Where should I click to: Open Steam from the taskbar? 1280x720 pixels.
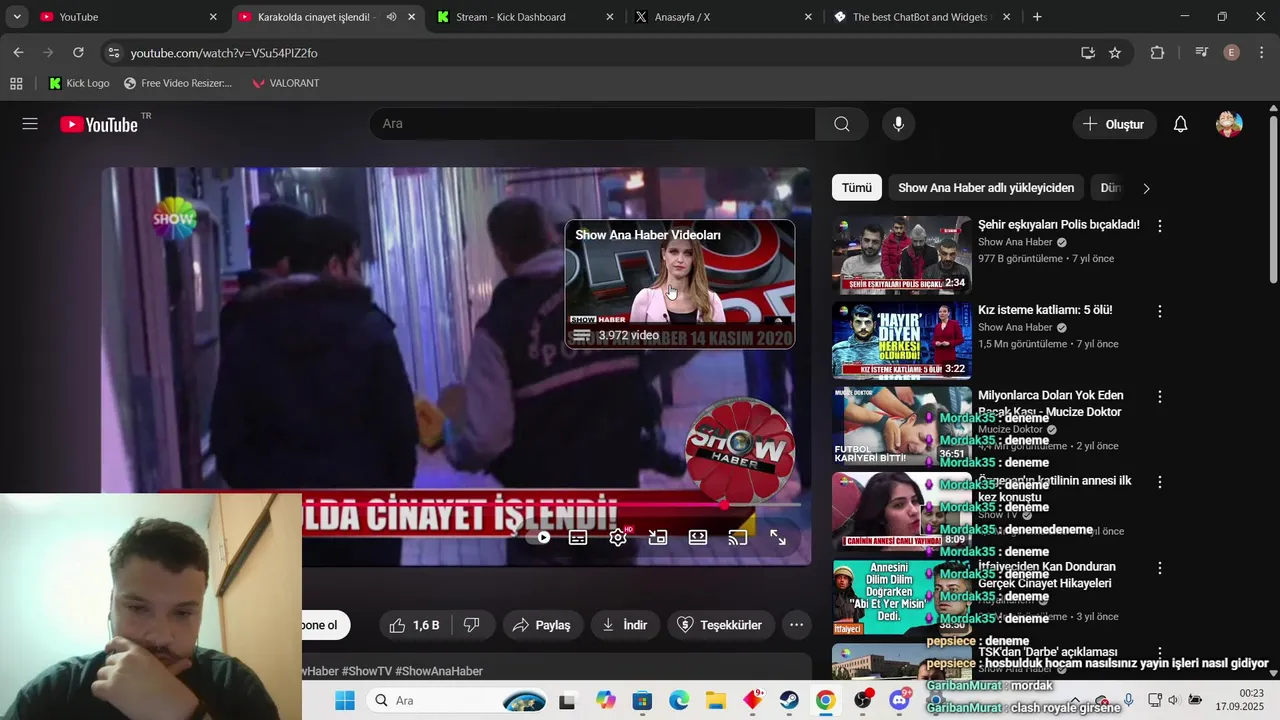(789, 700)
